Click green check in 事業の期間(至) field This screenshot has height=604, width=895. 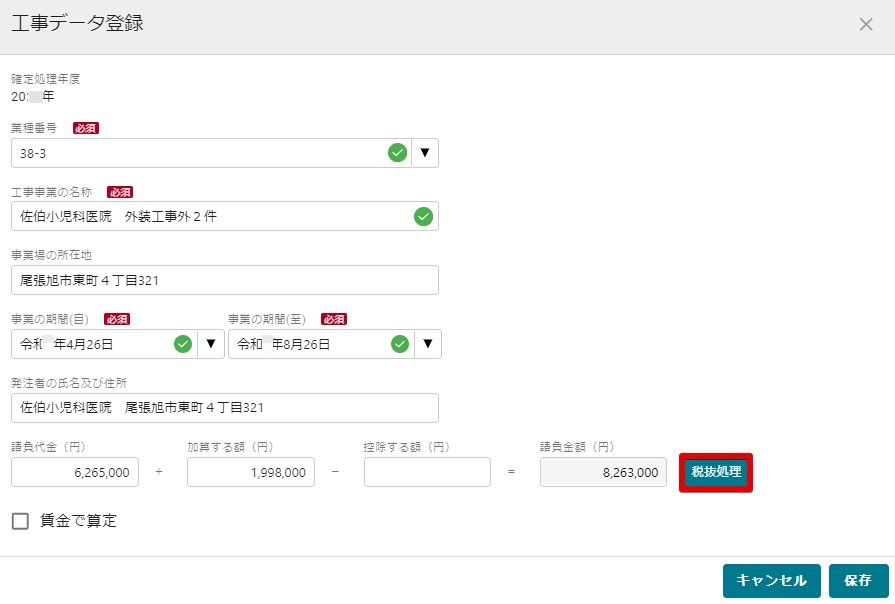pos(400,344)
